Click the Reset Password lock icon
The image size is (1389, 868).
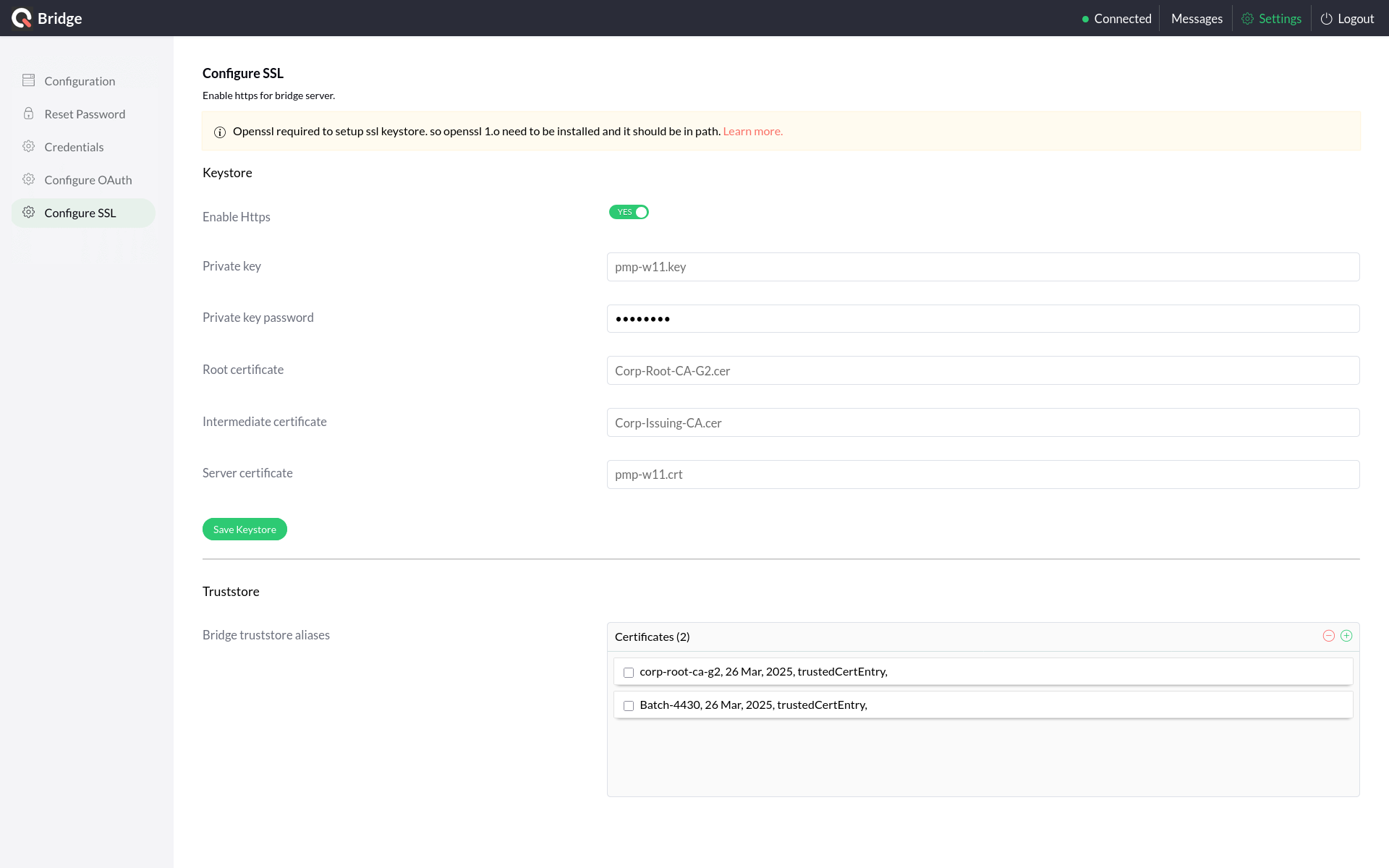(29, 114)
